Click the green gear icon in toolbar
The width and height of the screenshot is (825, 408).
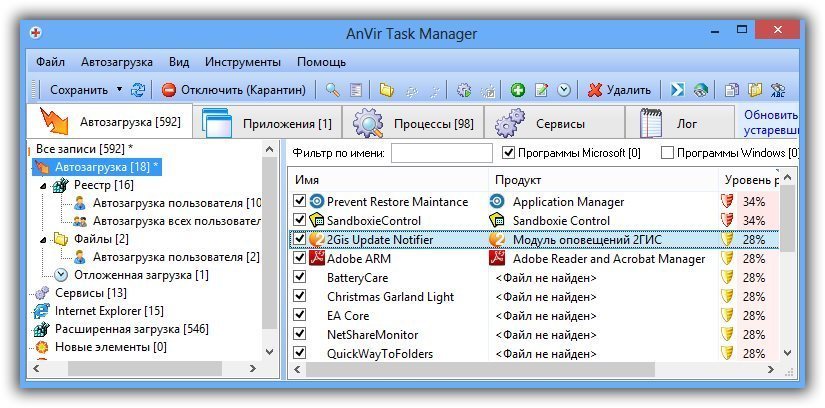click(464, 90)
